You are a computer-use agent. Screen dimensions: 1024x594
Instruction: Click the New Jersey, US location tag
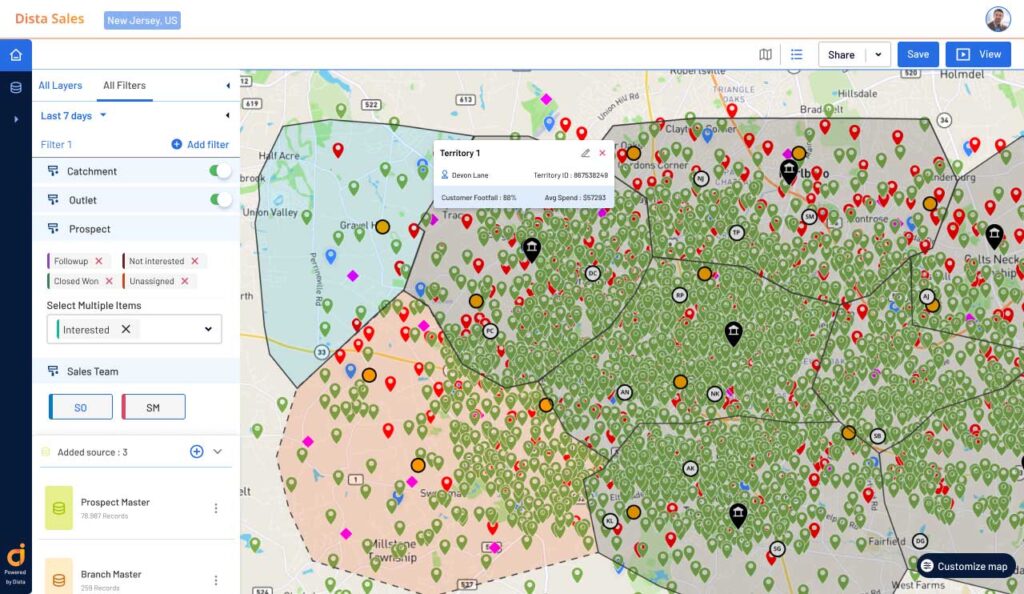(x=142, y=20)
